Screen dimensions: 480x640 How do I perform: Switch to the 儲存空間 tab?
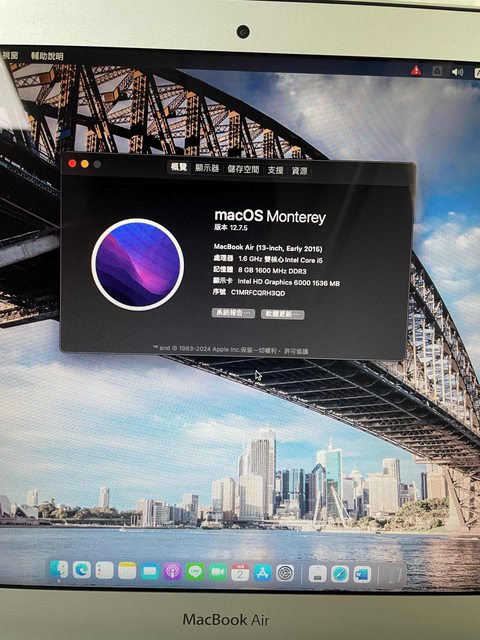pos(243,169)
